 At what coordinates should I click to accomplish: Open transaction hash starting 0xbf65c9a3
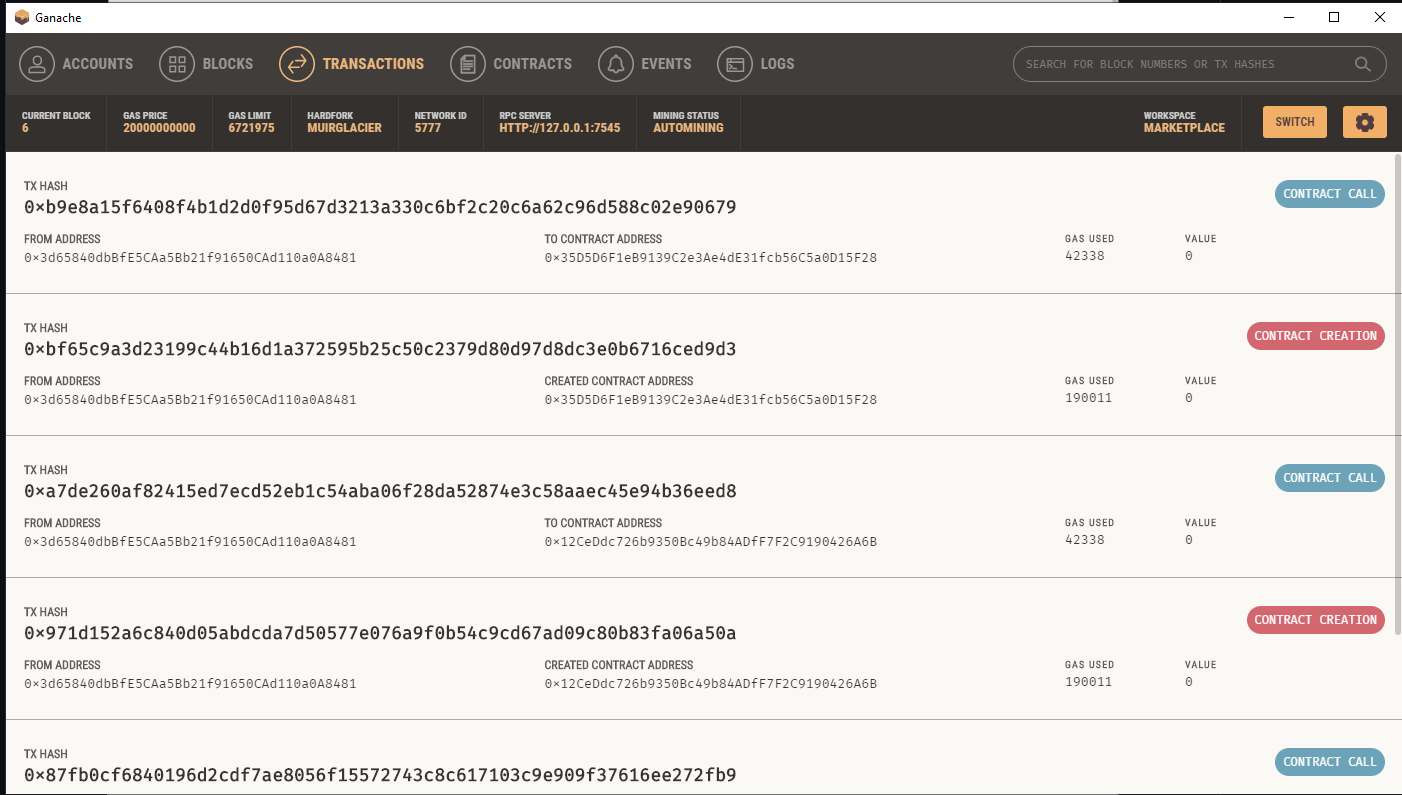380,350
